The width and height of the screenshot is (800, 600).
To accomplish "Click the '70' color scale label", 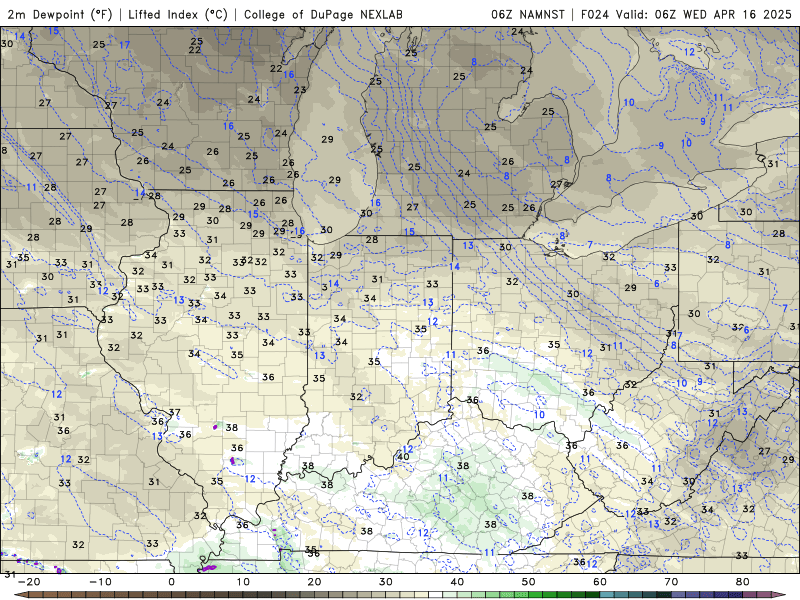I will (671, 582).
